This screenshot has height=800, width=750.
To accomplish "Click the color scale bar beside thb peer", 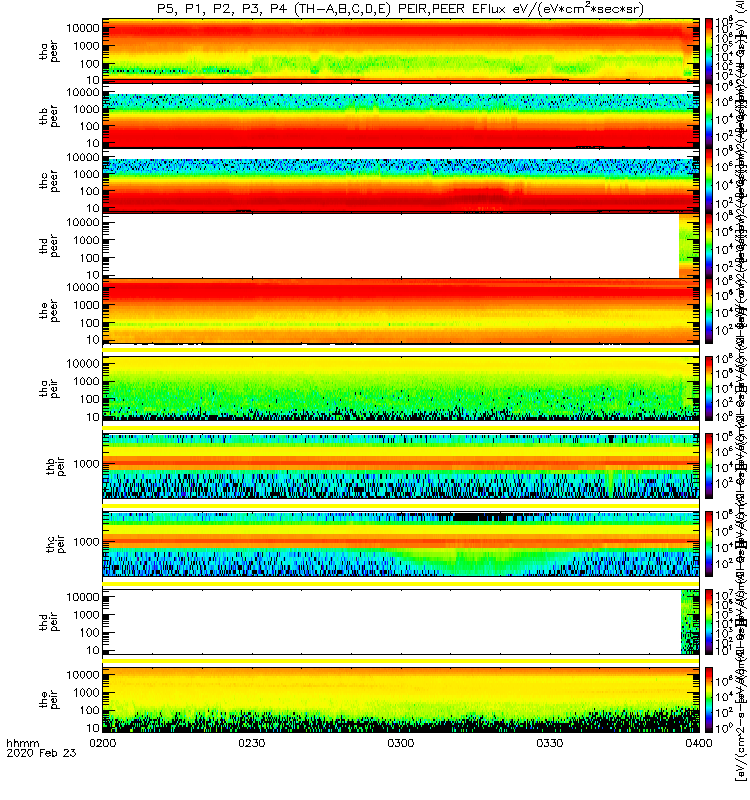I will (x=709, y=114).
